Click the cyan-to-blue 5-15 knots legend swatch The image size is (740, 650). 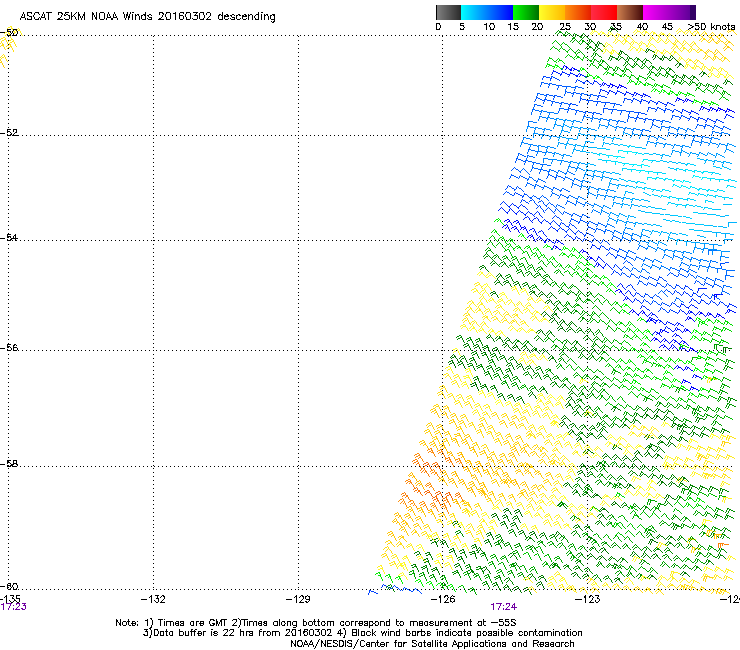487,12
